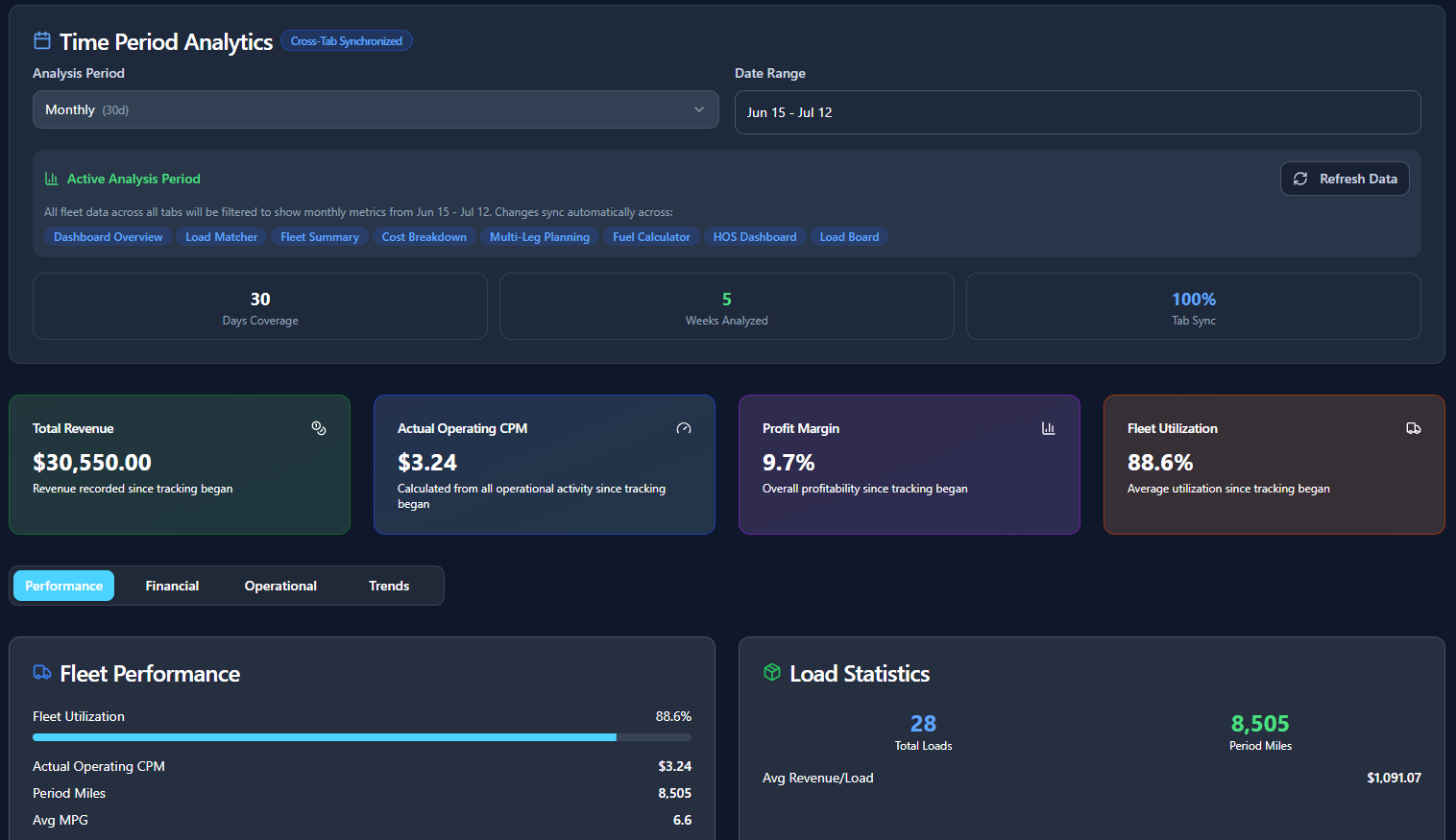Screen dimensions: 1456x840
Task: Click the Date Range field Jun 15 - Jul 12
Action: click(x=1078, y=112)
